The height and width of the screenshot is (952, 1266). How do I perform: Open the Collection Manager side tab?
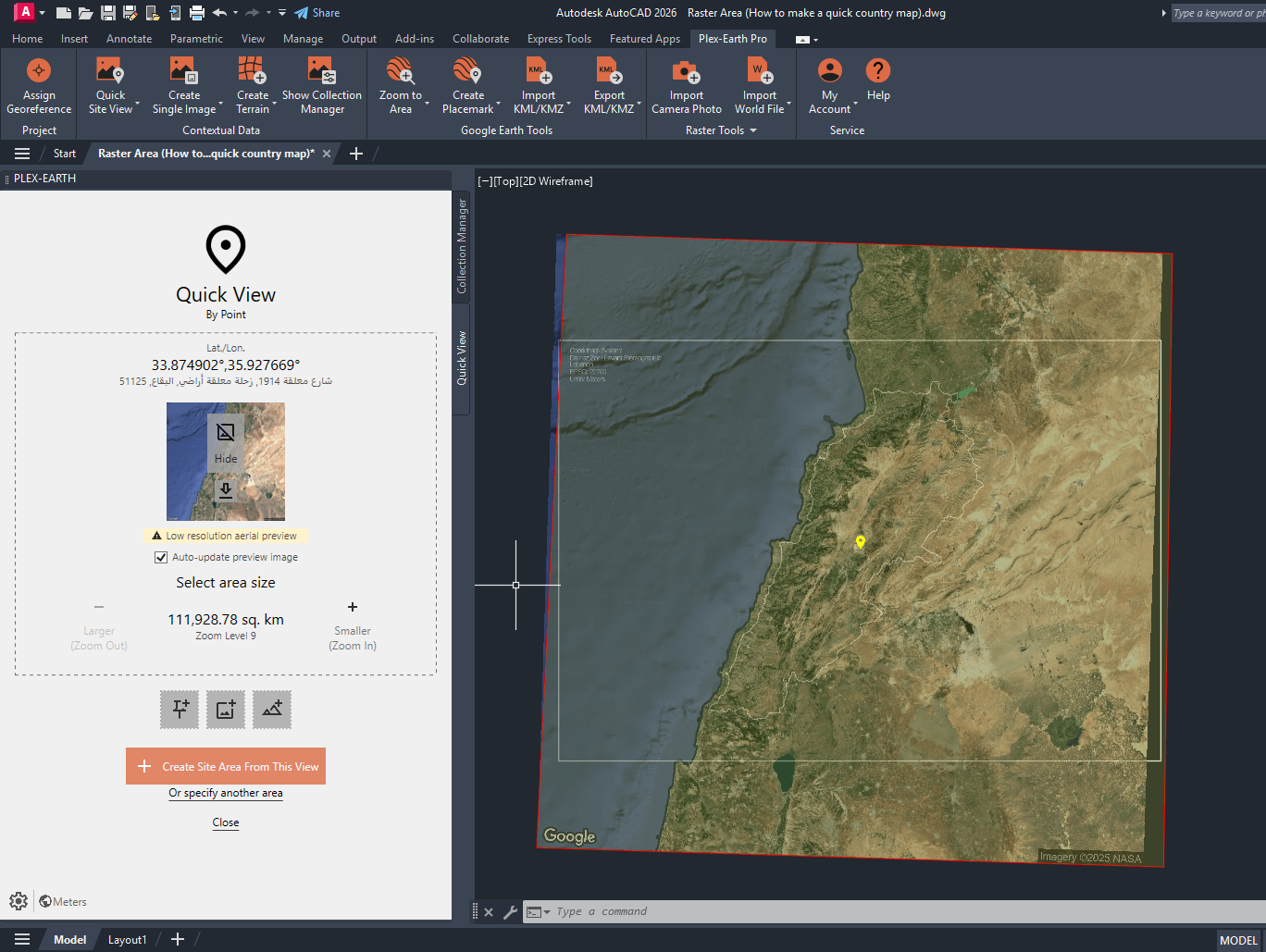(462, 246)
